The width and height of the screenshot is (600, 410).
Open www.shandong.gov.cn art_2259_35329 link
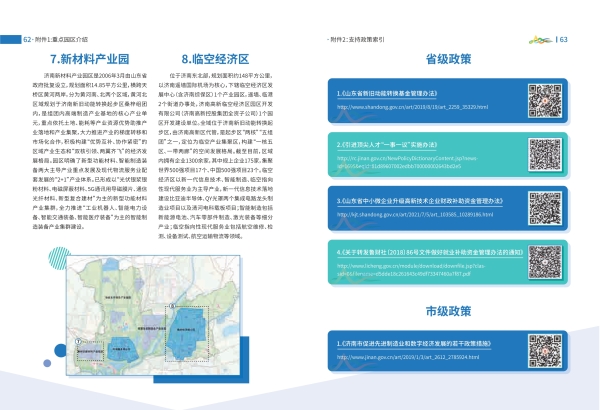(x=413, y=105)
